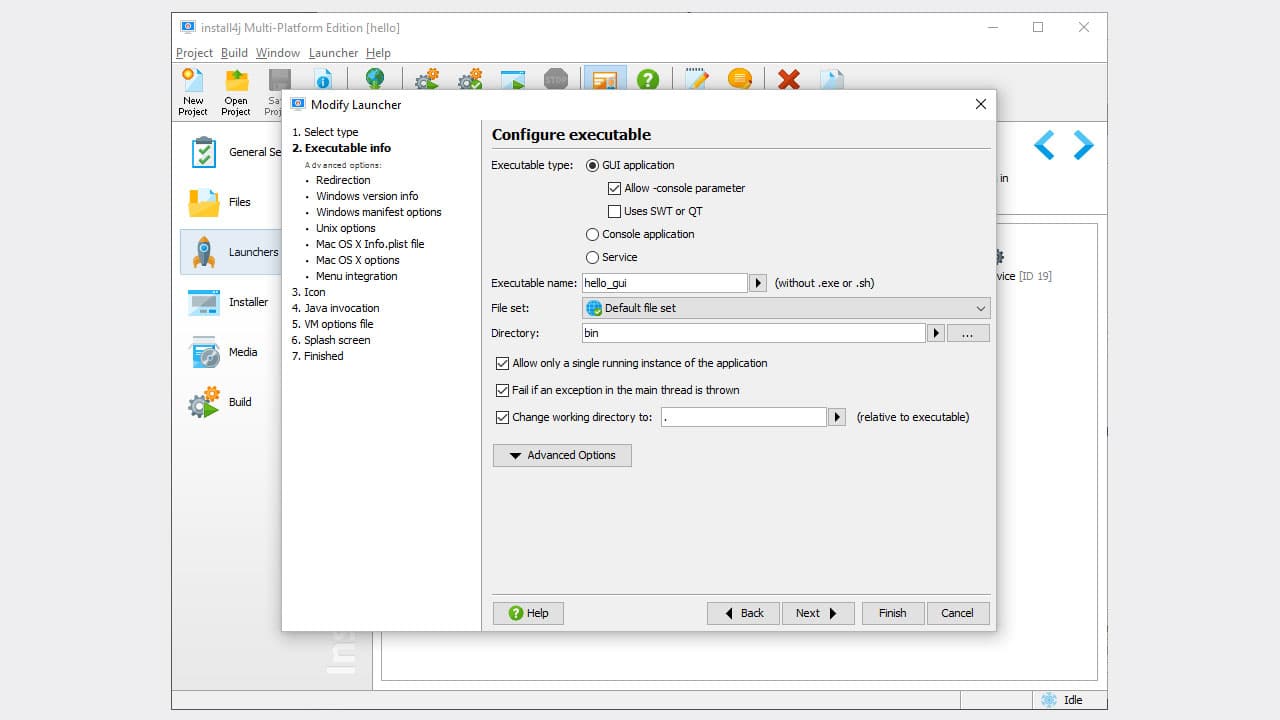This screenshot has width=1280, height=720.
Task: Click the red X toolbar icon
Action: (788, 79)
